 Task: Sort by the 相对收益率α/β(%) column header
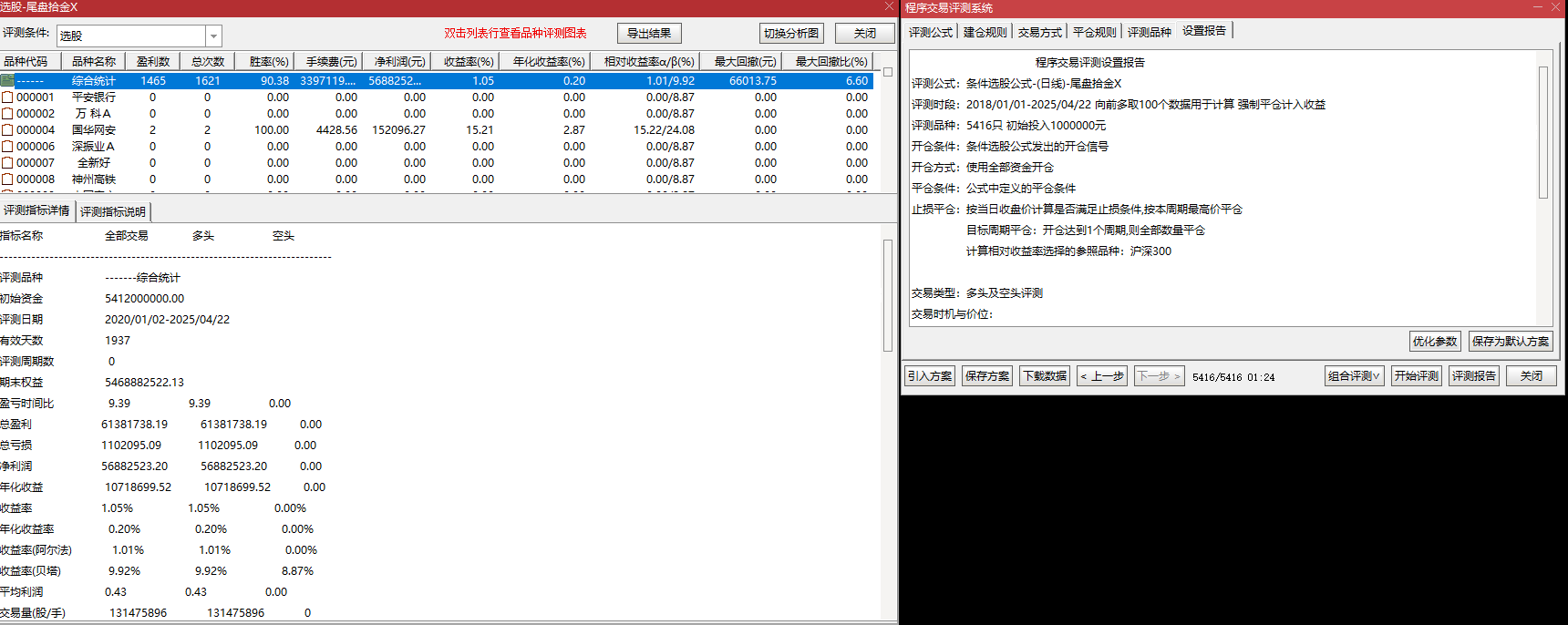[x=645, y=62]
